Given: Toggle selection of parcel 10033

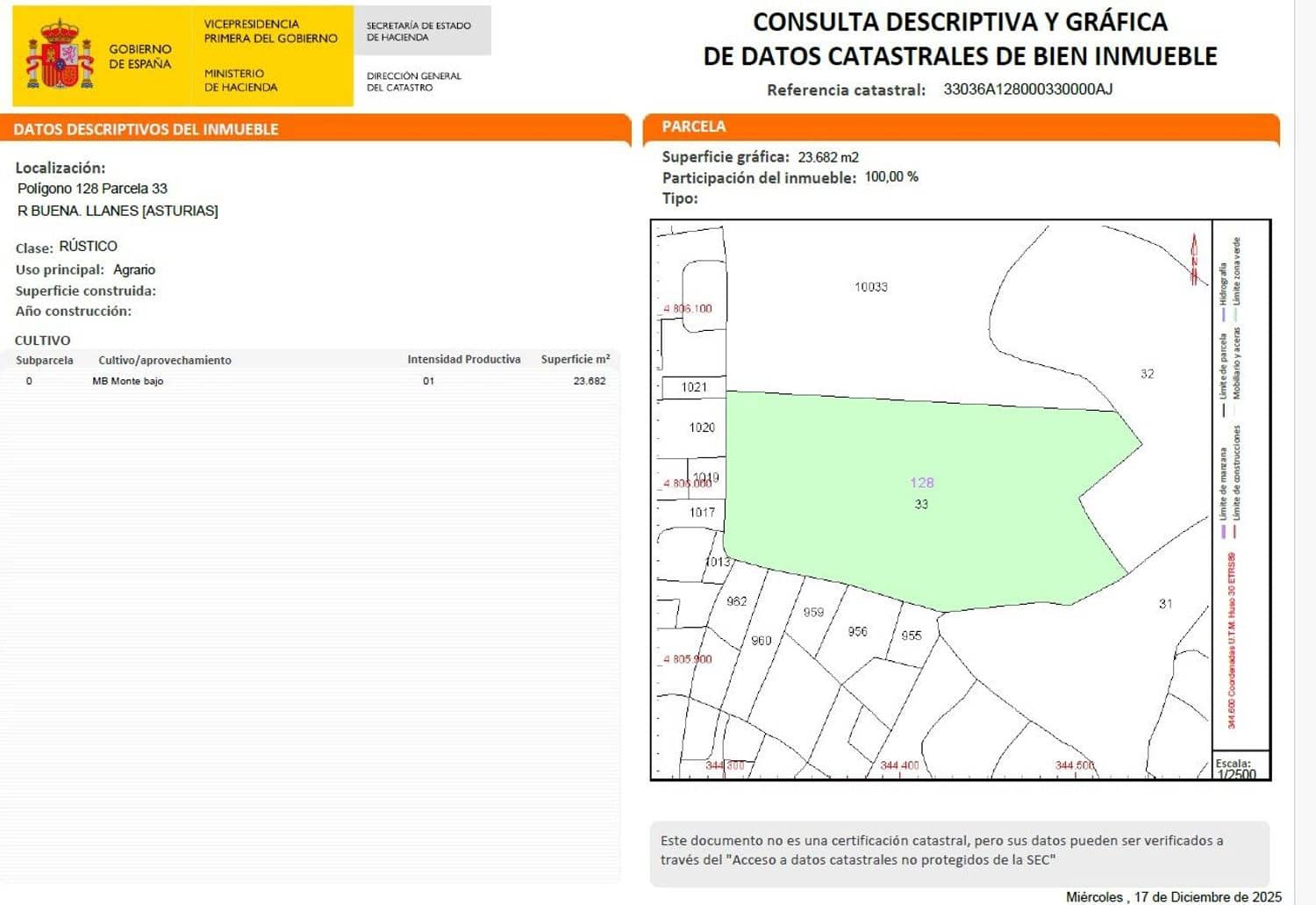Looking at the screenshot, I should 869,285.
